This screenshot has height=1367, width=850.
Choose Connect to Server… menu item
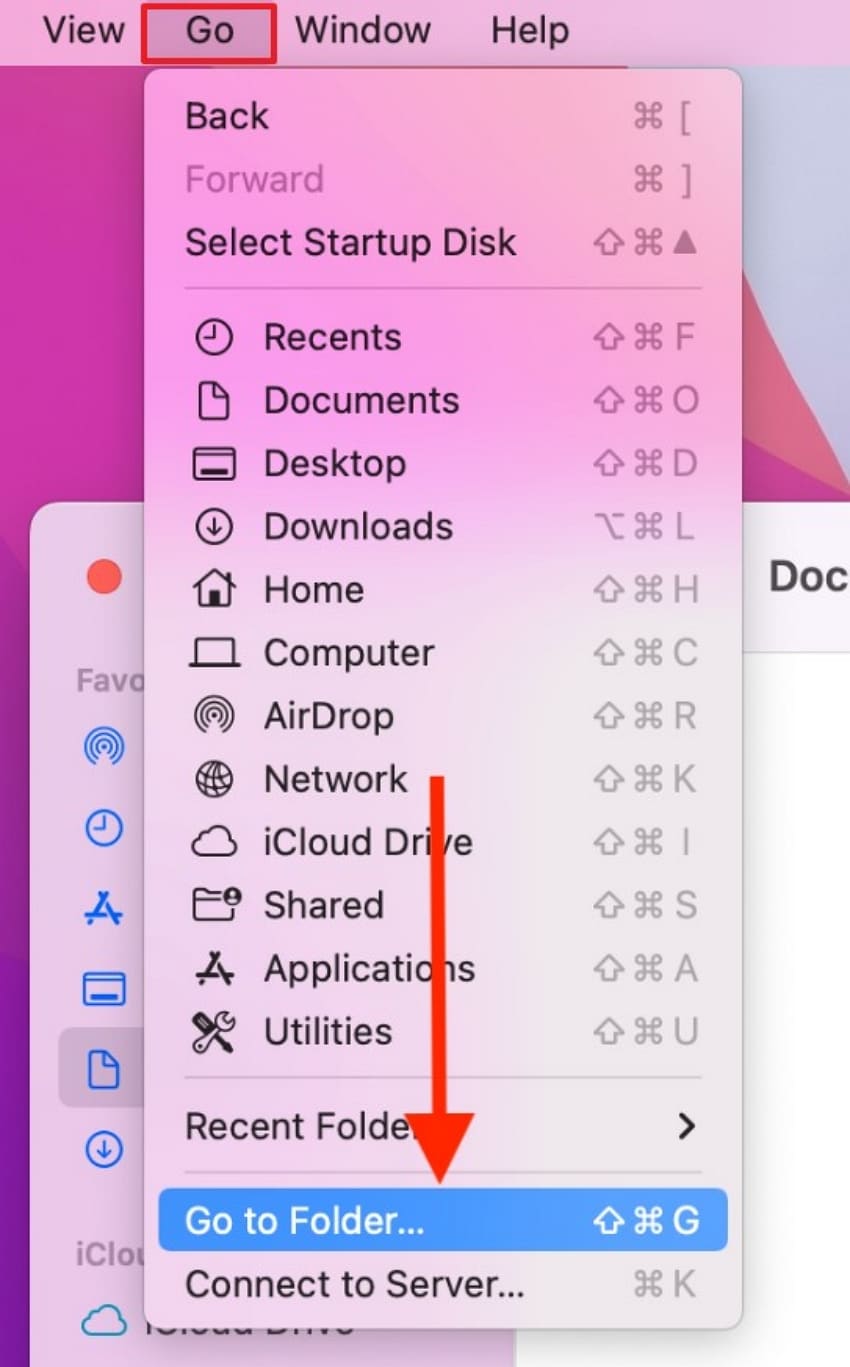[x=443, y=1284]
